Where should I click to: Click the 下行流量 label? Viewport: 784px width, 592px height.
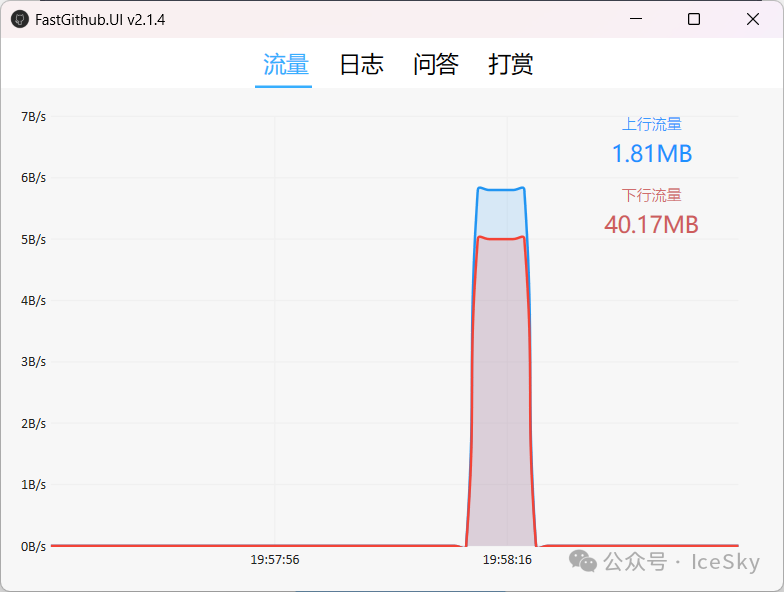652,195
